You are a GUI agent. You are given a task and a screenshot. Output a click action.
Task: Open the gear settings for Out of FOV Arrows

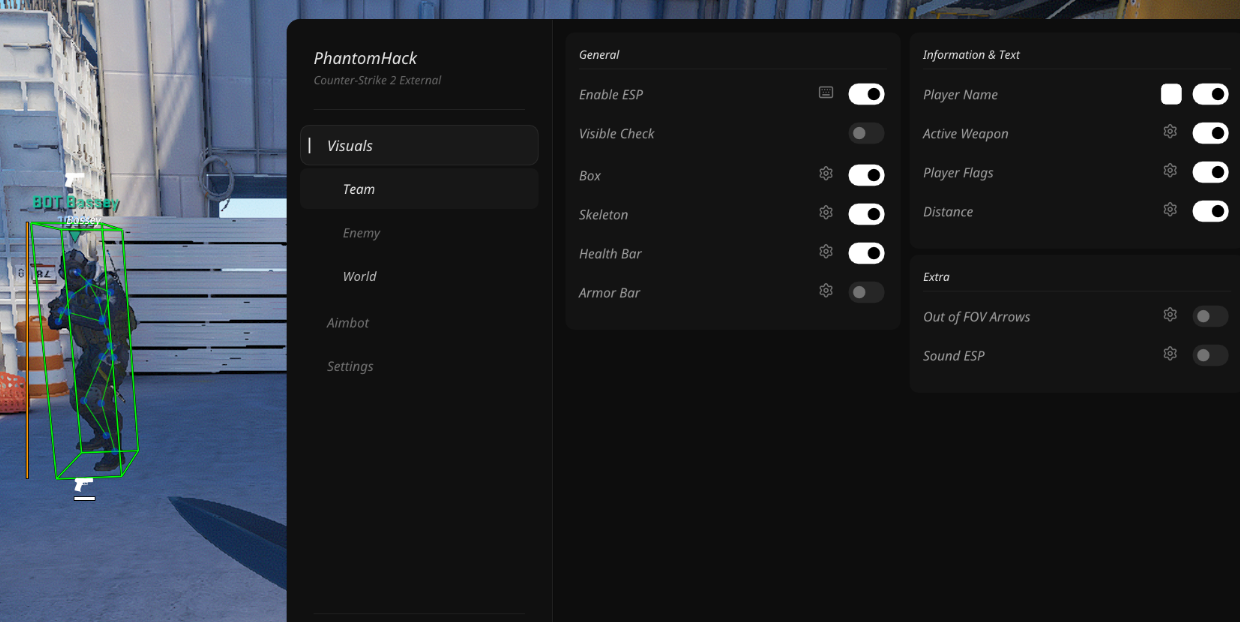(1170, 315)
